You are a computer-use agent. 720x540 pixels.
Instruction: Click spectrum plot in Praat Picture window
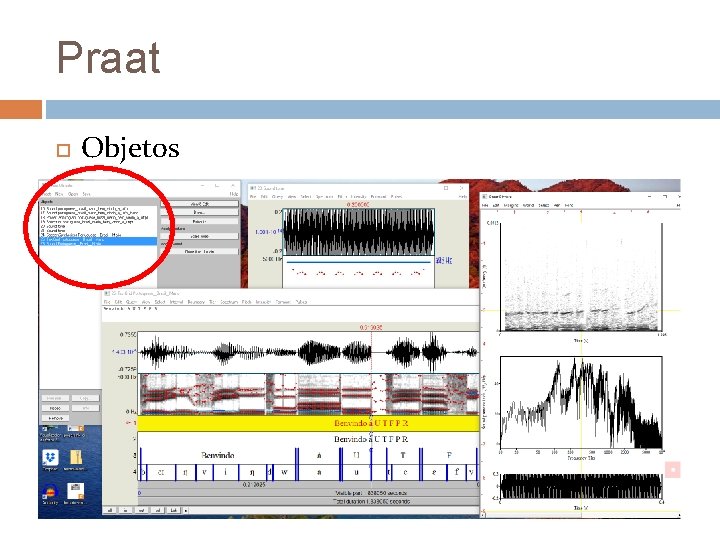[x=581, y=402]
